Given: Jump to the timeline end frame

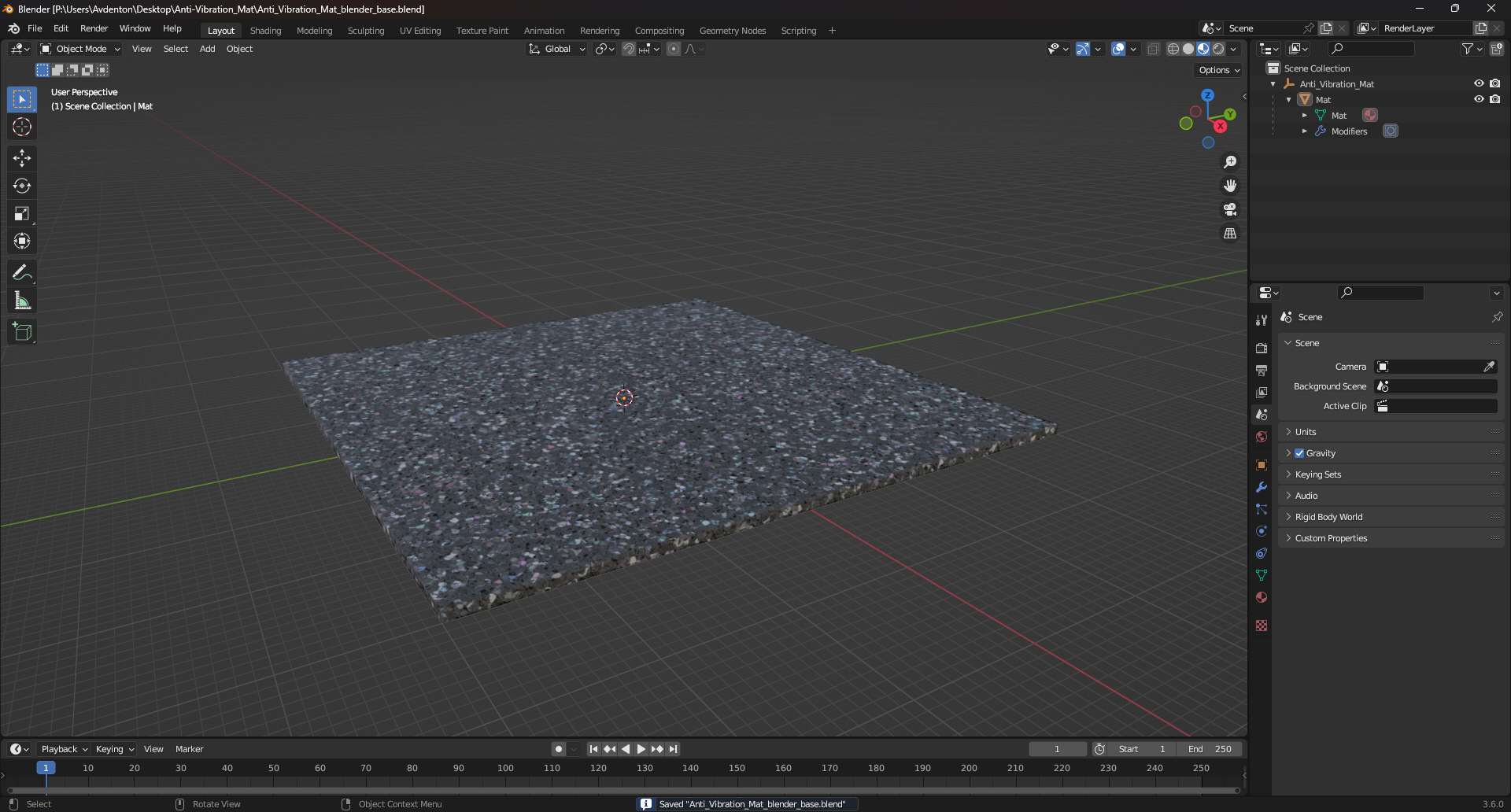Looking at the screenshot, I should [673, 749].
